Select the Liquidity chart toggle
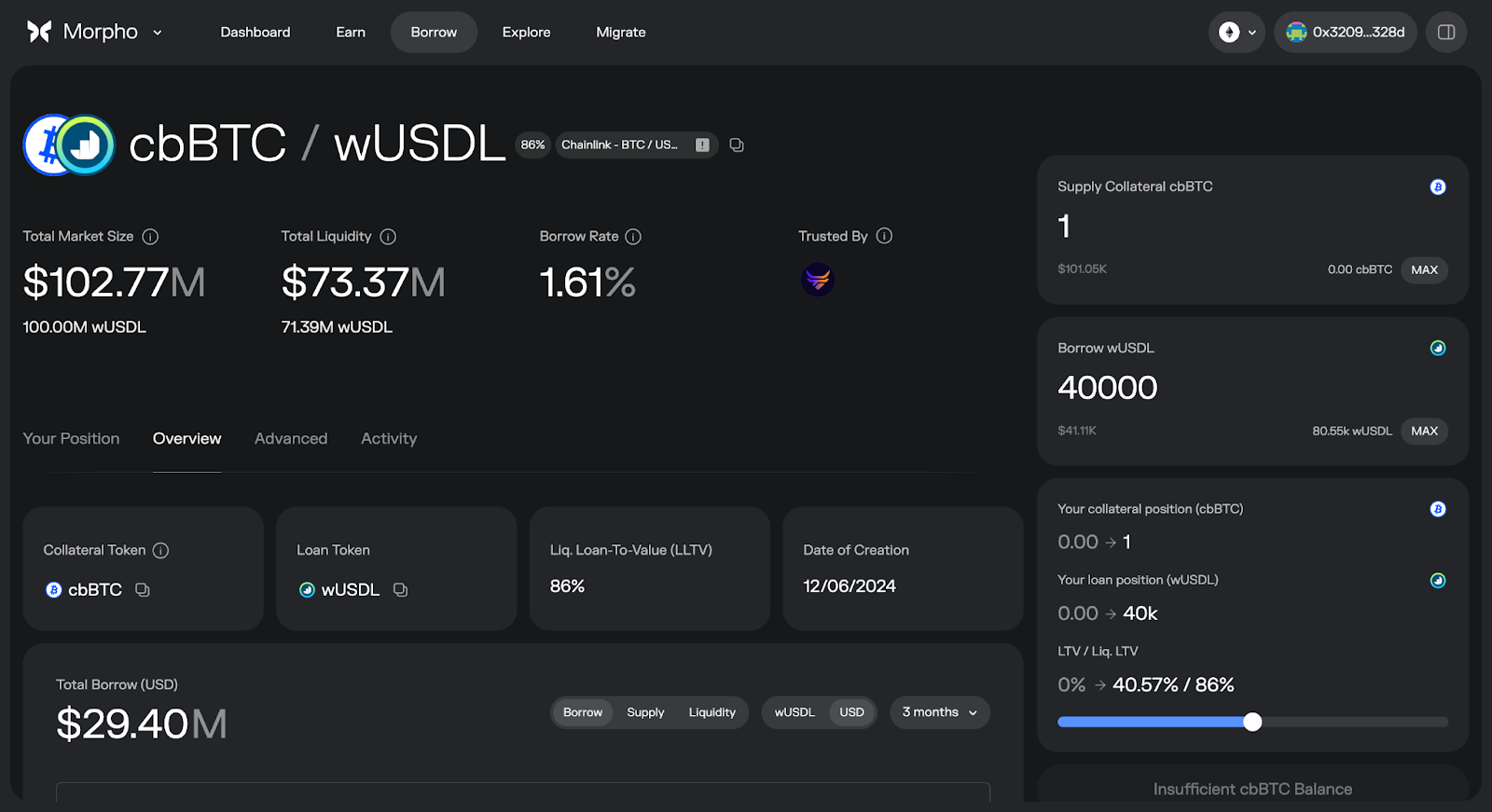This screenshot has height=812, width=1492. pyautogui.click(x=711, y=712)
